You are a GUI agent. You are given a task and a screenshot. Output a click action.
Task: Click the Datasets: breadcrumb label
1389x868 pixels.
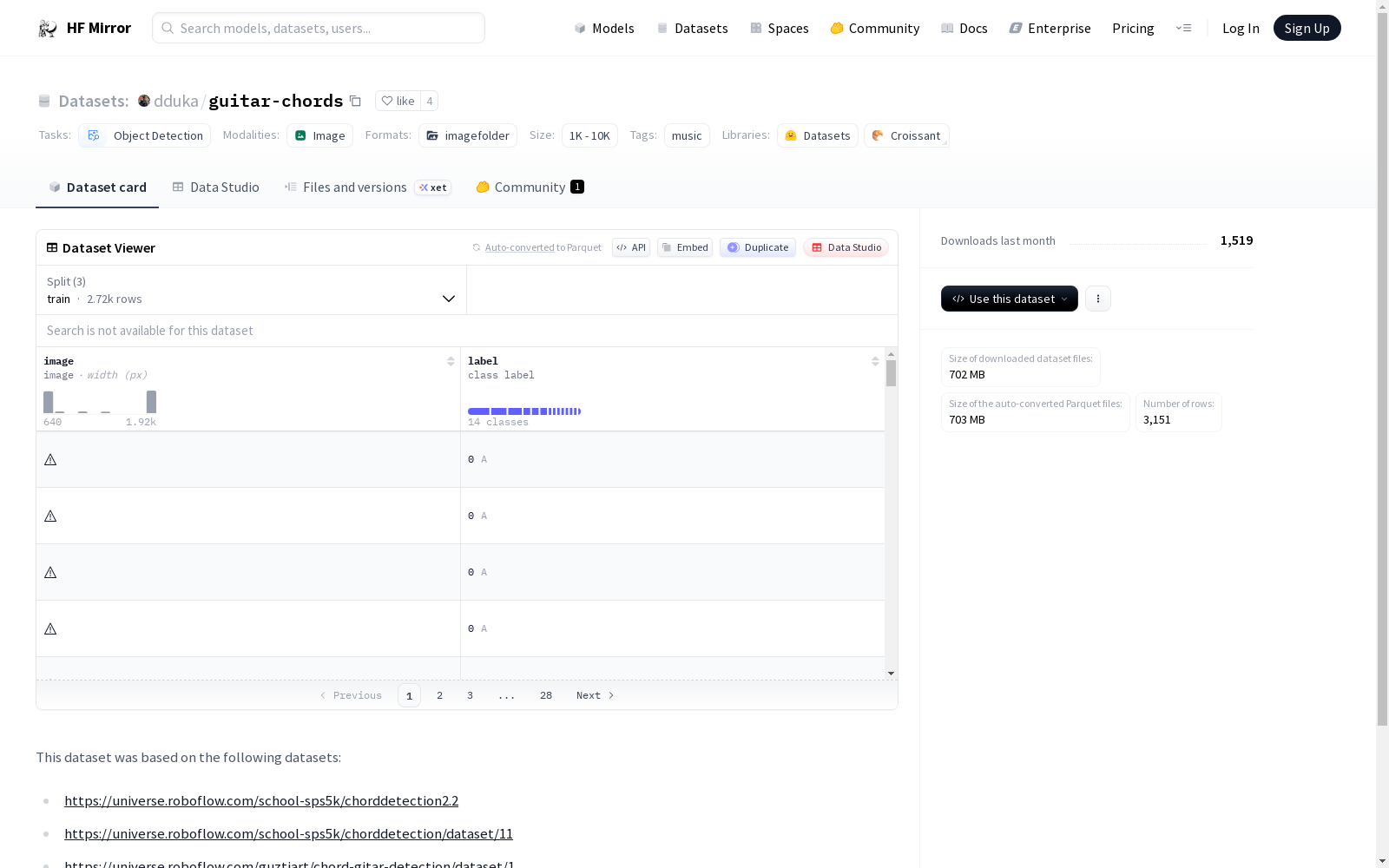tap(94, 101)
